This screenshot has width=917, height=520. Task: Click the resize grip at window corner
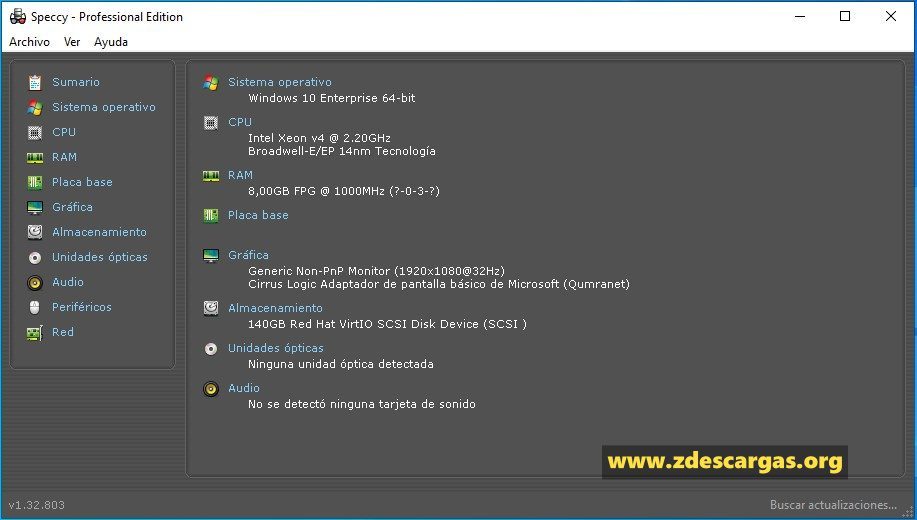(907, 512)
